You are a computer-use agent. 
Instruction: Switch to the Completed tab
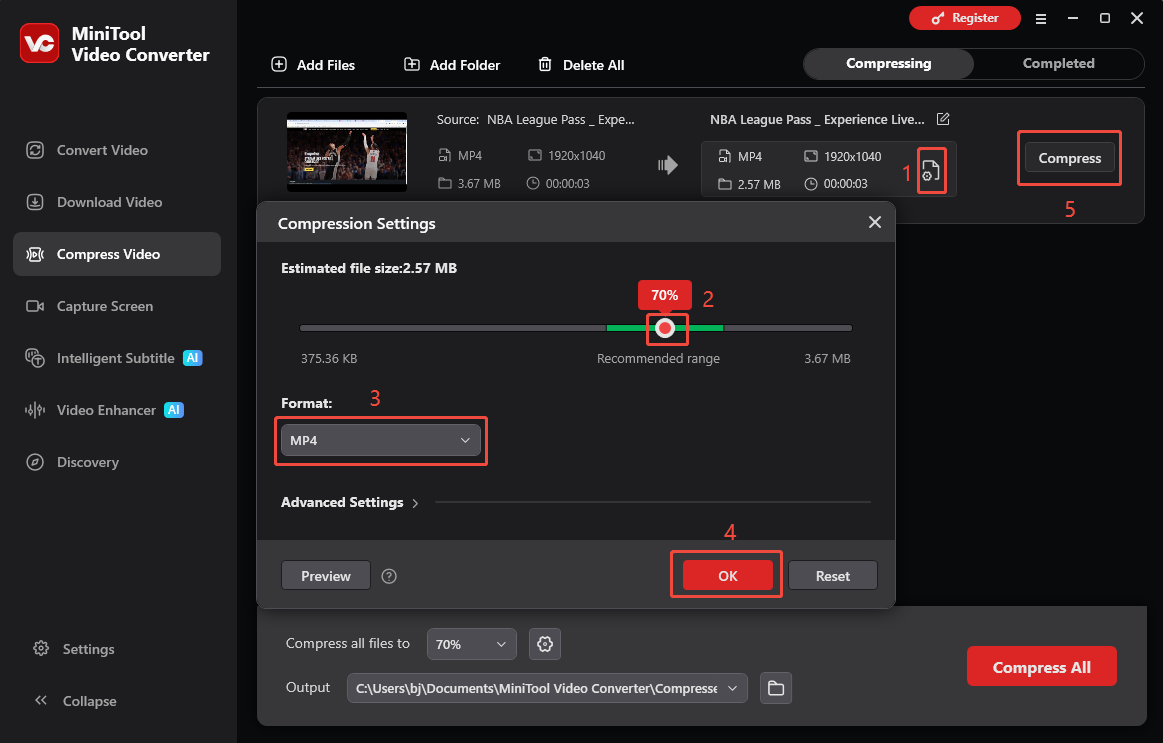tap(1058, 64)
